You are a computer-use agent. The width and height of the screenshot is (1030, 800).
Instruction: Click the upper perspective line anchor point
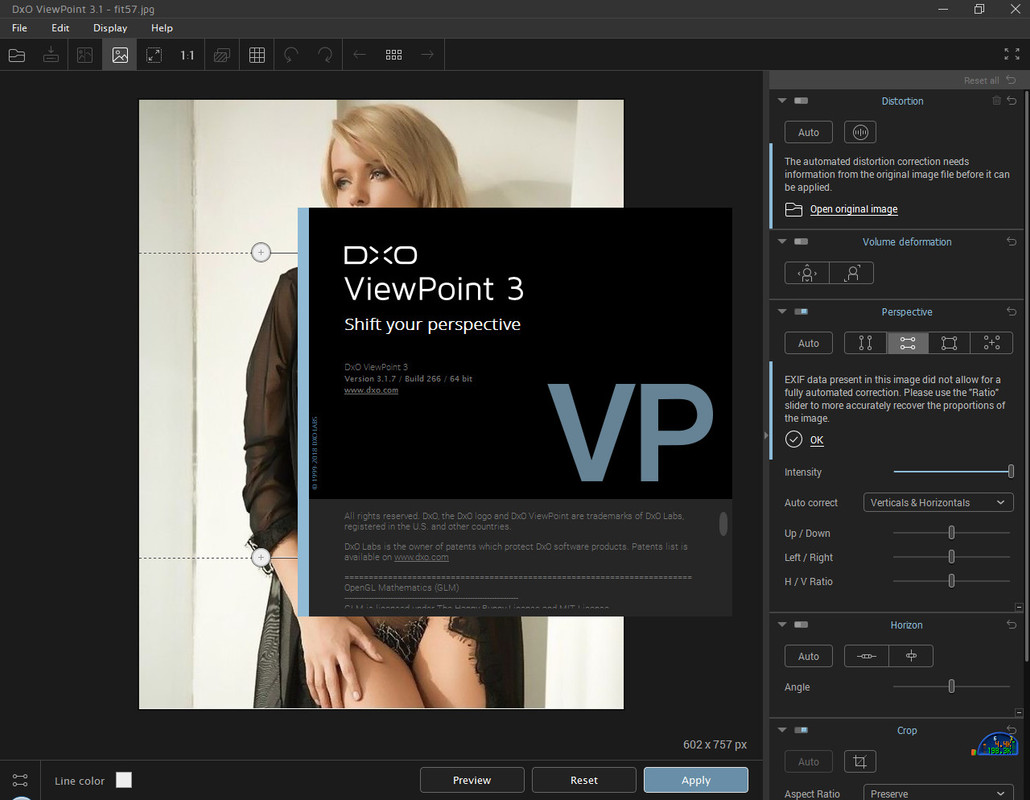pos(261,252)
